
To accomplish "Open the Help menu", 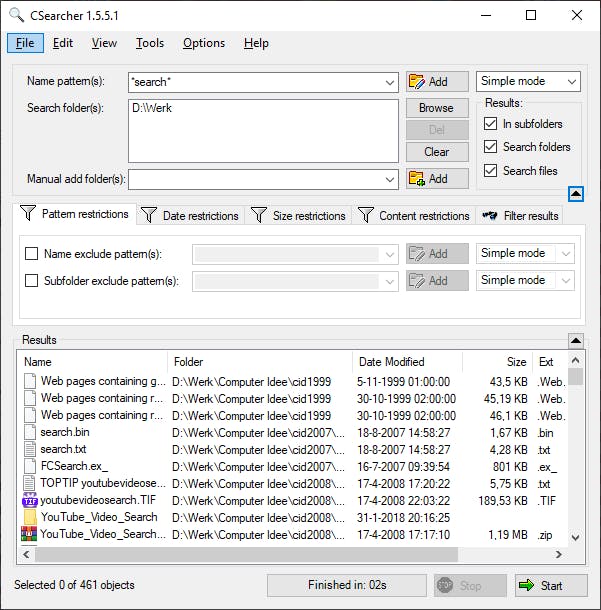I will coord(256,43).
